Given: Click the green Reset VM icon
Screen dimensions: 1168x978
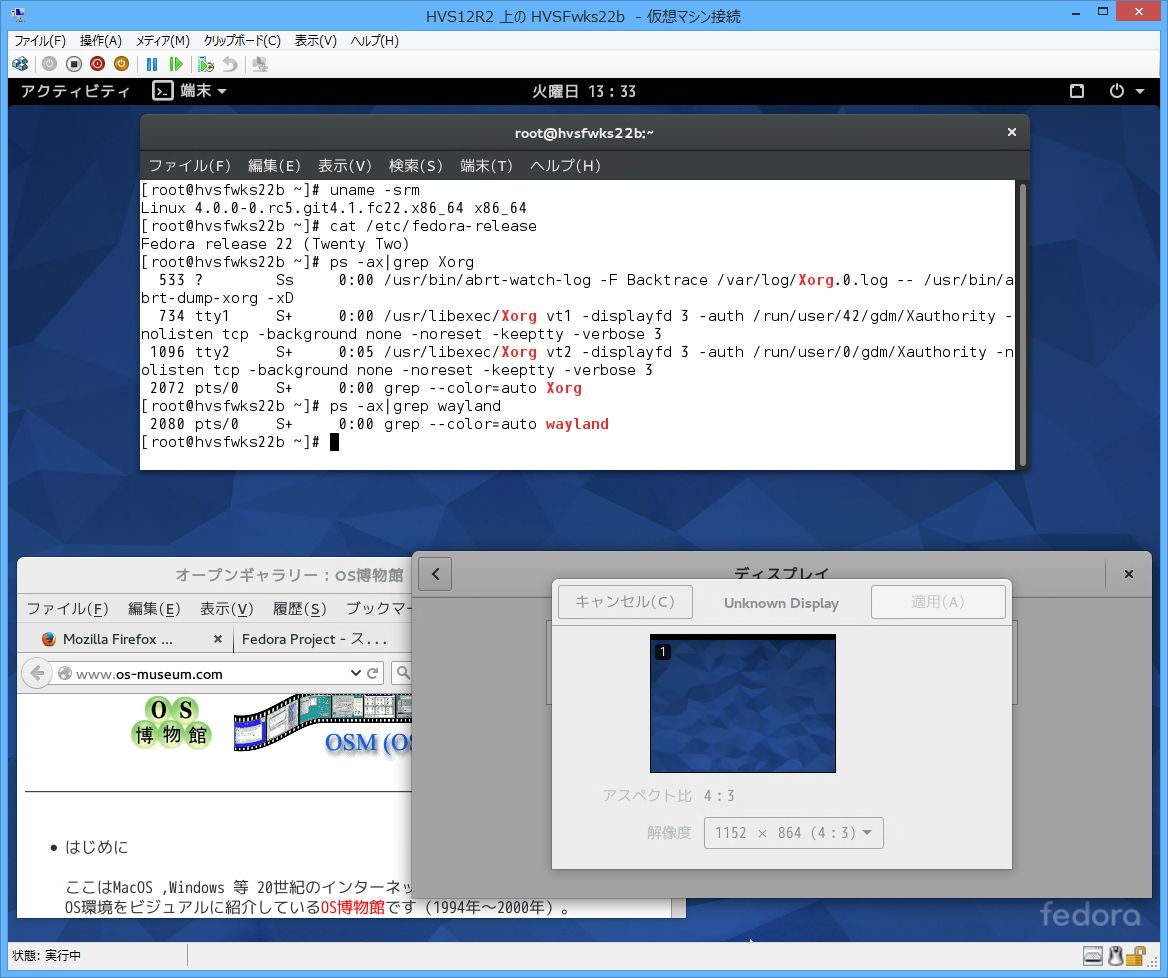Looking at the screenshot, I should point(176,64).
